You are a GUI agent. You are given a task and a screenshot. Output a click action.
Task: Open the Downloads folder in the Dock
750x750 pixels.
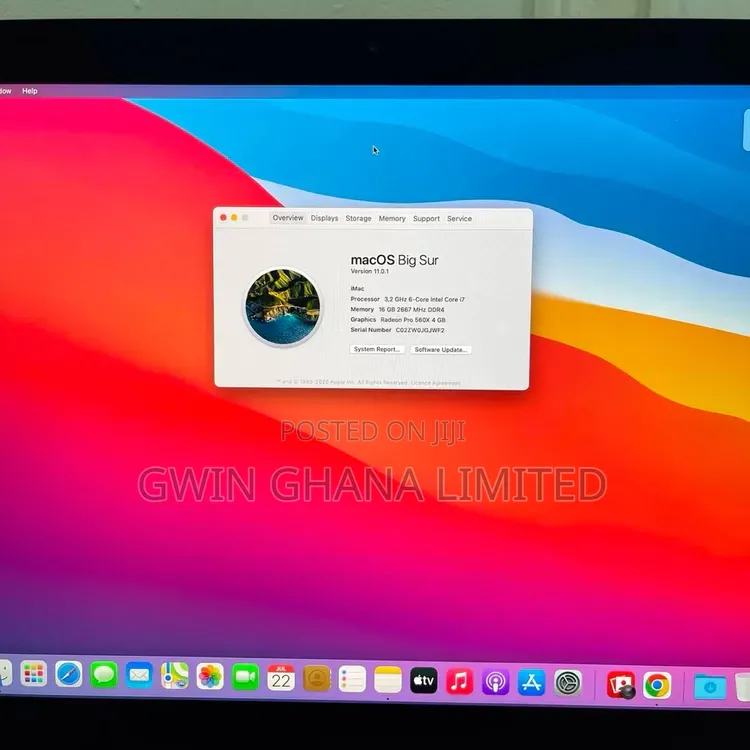point(710,687)
